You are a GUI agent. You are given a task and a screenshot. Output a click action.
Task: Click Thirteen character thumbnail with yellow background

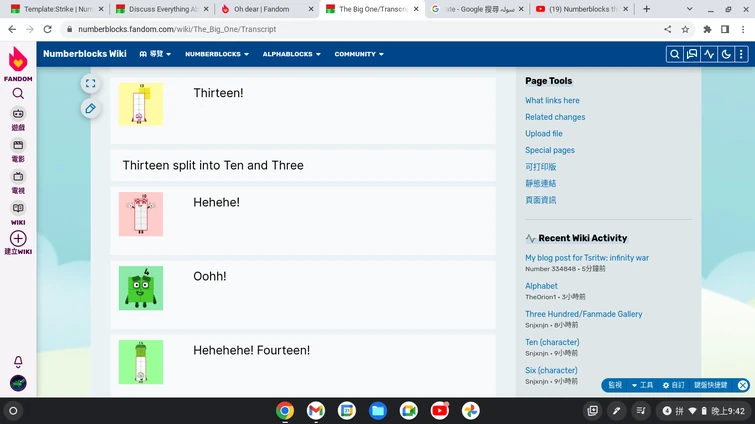coord(141,104)
